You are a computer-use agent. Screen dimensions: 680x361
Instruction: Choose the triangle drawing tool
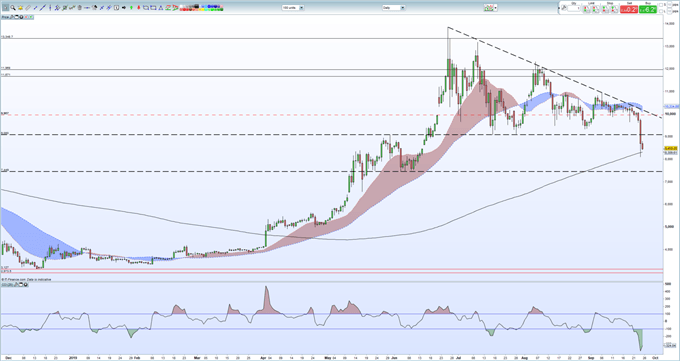point(160,7)
